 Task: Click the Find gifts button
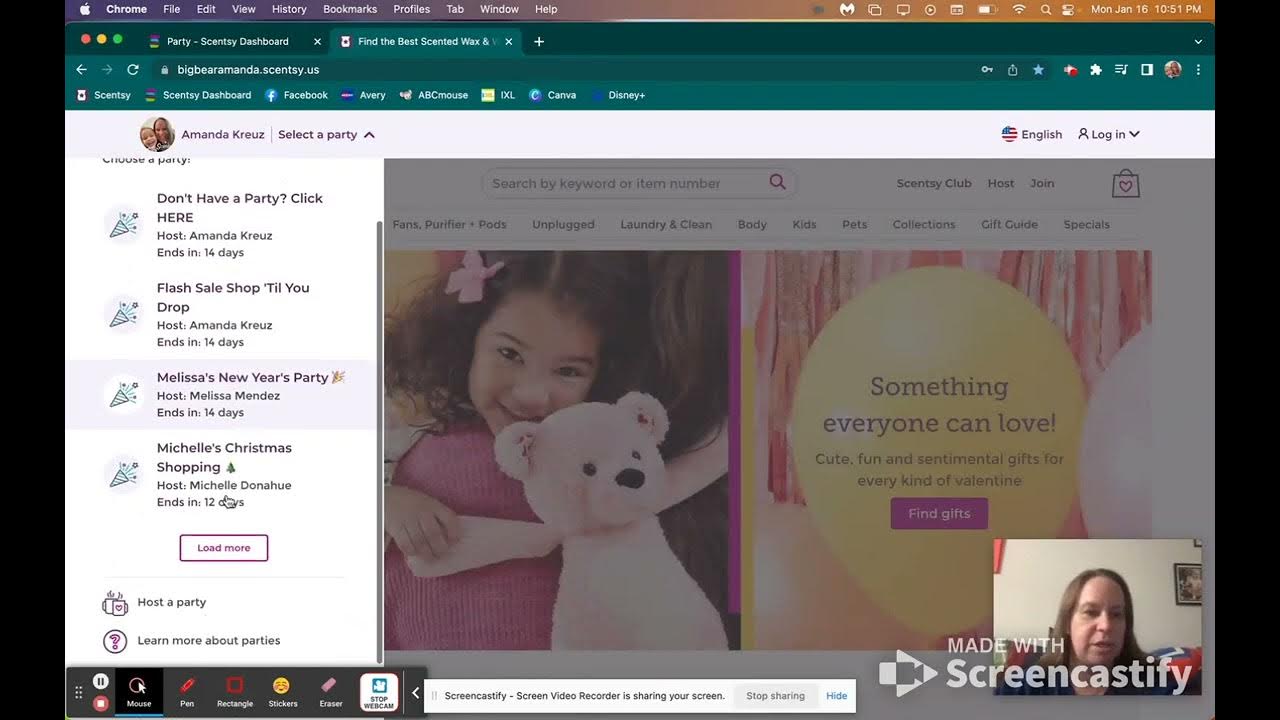[x=939, y=513]
